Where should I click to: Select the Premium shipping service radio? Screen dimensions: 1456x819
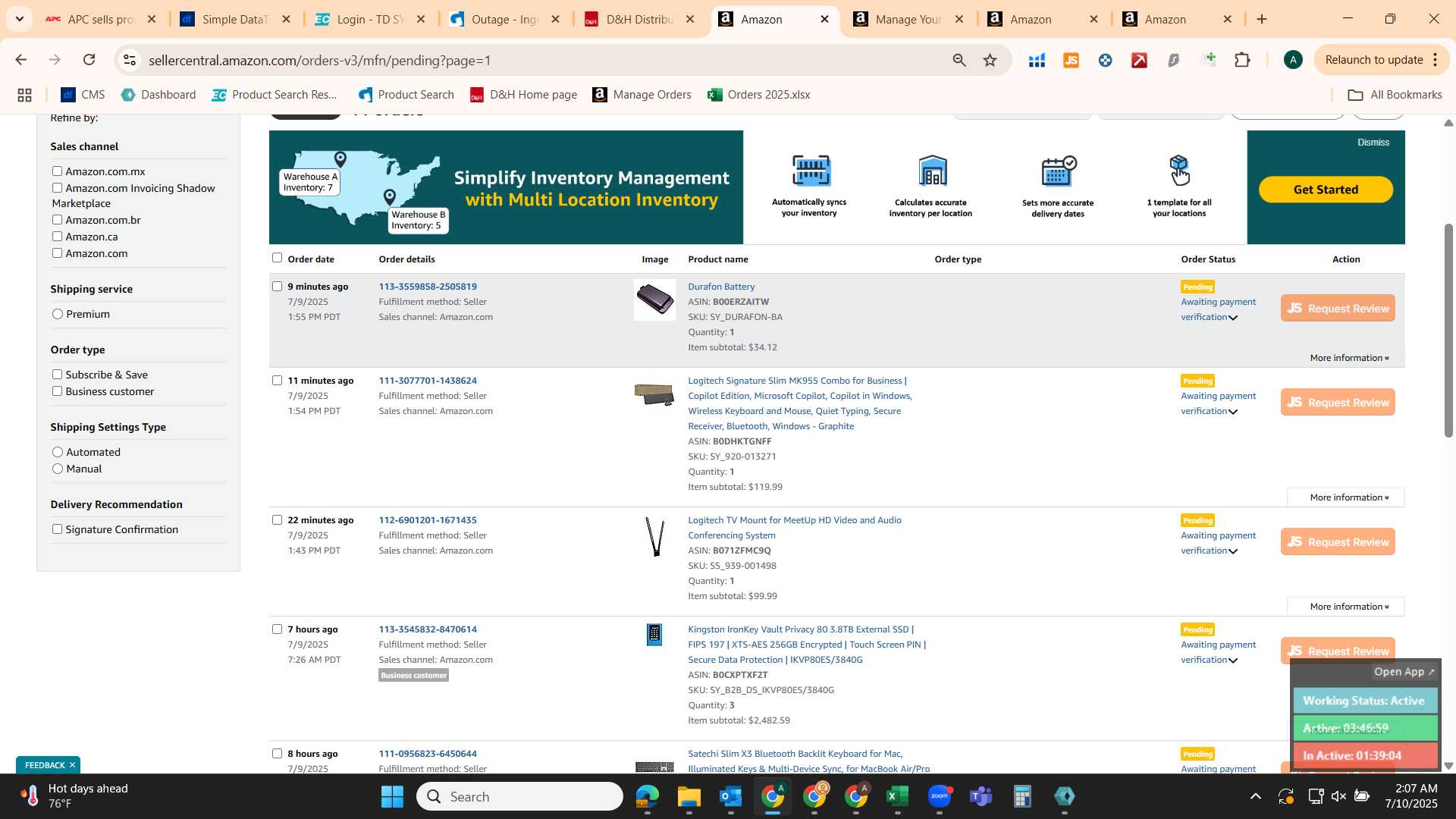(x=58, y=314)
